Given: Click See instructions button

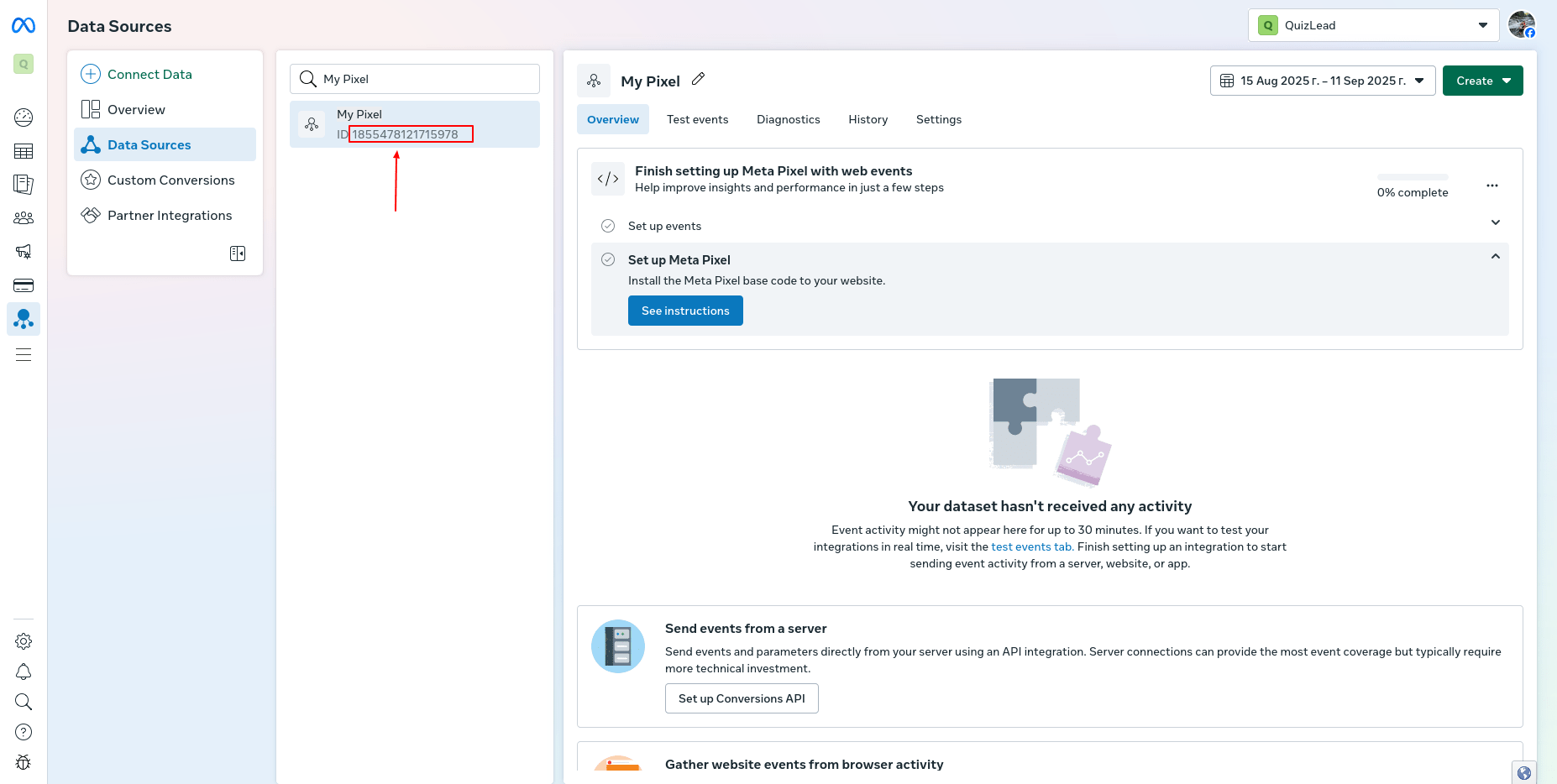Looking at the screenshot, I should 685,311.
